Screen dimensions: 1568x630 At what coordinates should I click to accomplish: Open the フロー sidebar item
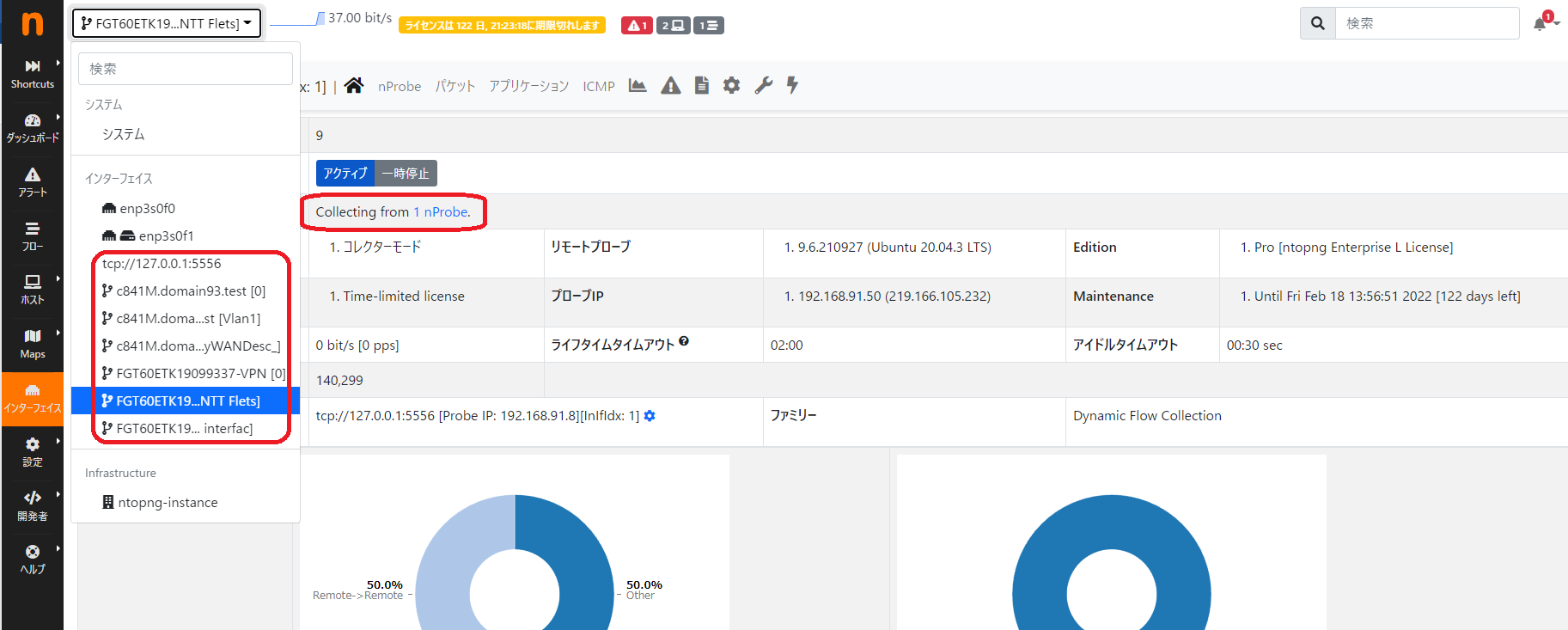(33, 236)
